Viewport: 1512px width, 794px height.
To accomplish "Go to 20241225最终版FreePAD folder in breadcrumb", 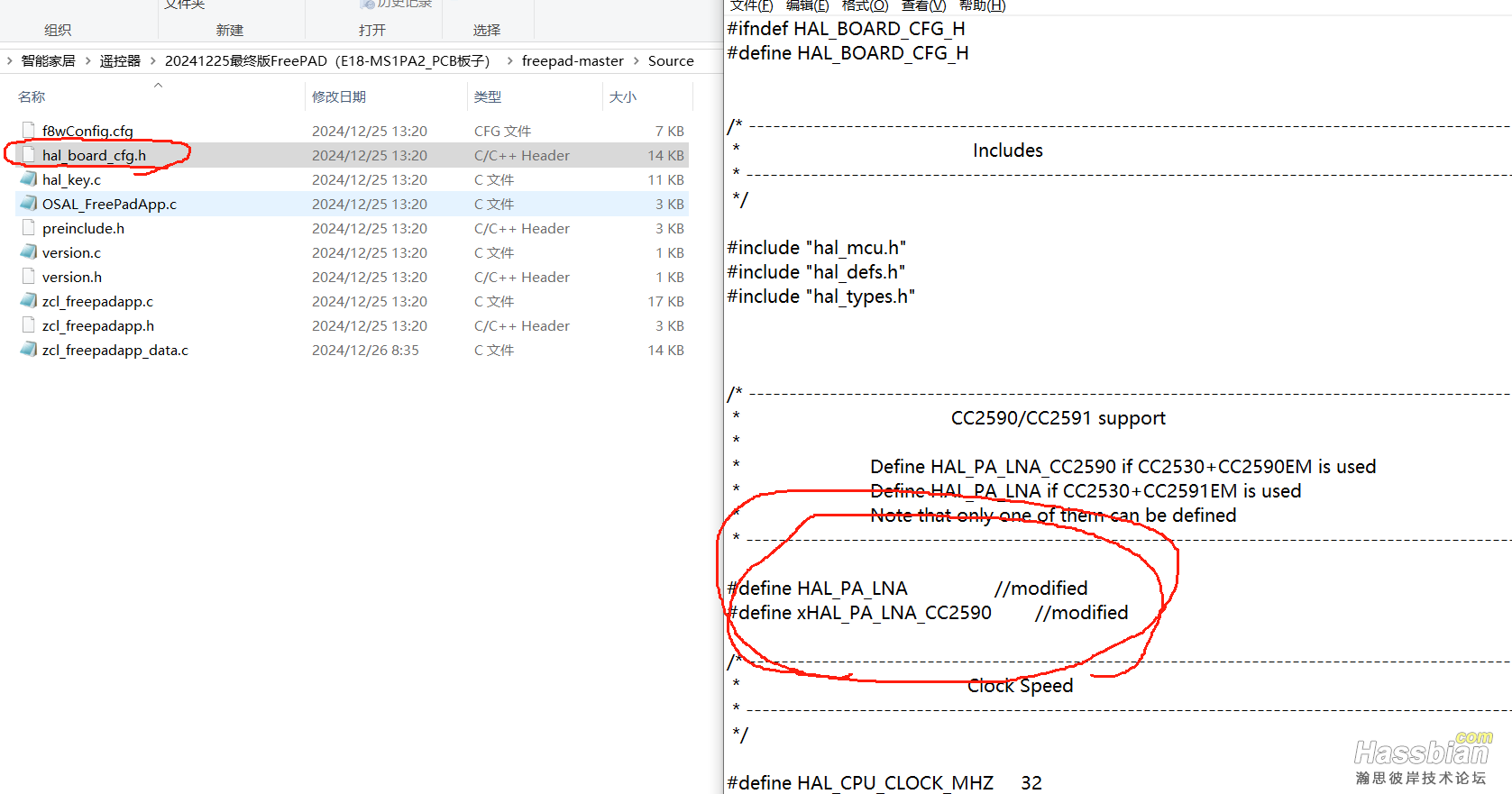I will [327, 60].
